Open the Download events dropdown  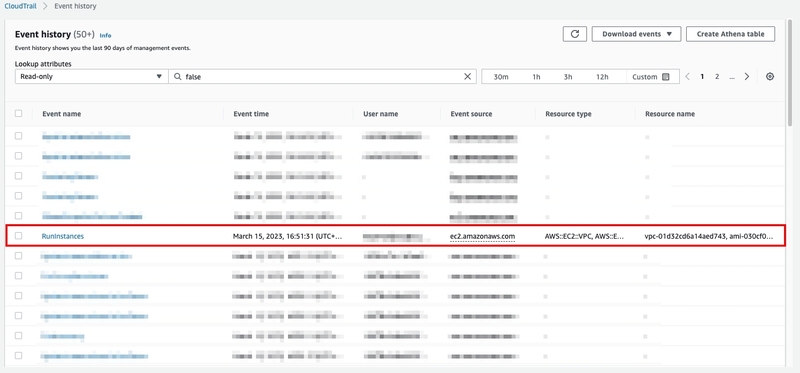[636, 34]
